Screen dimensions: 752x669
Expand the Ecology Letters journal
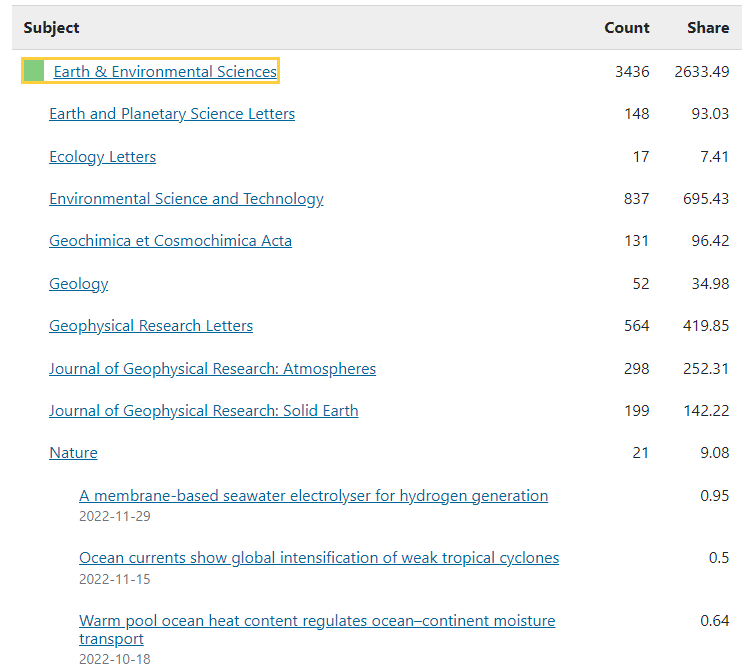102,157
